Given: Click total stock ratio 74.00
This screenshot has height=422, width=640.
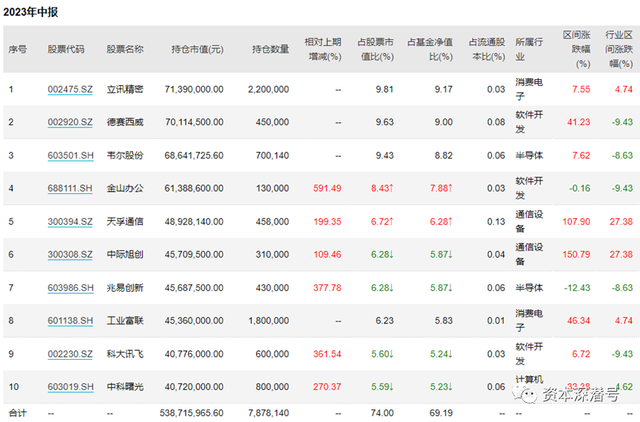Looking at the screenshot, I should click(x=382, y=413).
